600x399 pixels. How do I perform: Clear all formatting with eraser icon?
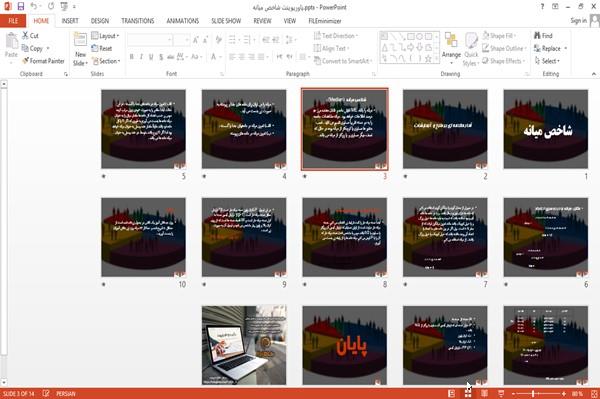(218, 40)
